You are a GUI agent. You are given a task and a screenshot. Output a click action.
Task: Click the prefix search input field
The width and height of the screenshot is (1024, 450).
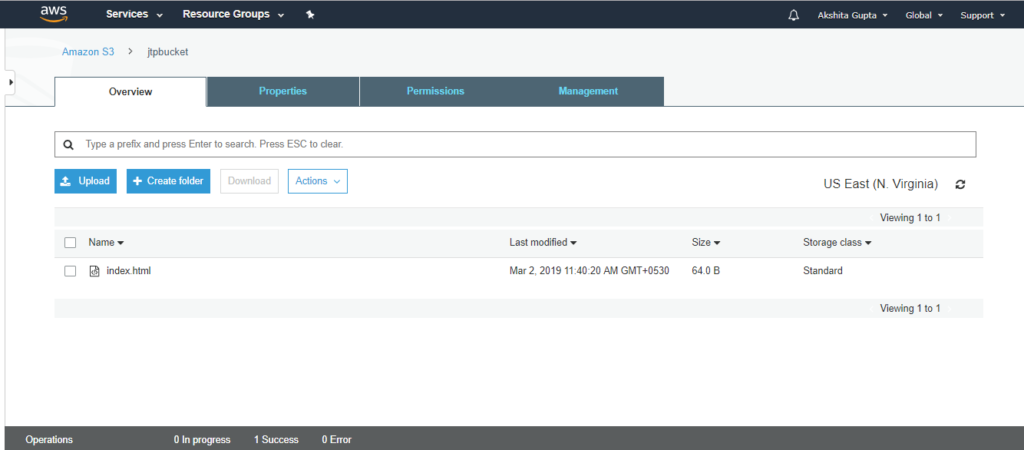click(x=515, y=144)
